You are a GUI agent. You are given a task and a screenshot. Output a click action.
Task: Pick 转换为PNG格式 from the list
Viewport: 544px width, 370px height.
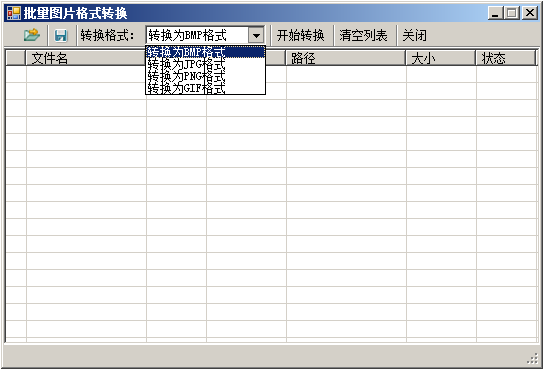coord(205,76)
